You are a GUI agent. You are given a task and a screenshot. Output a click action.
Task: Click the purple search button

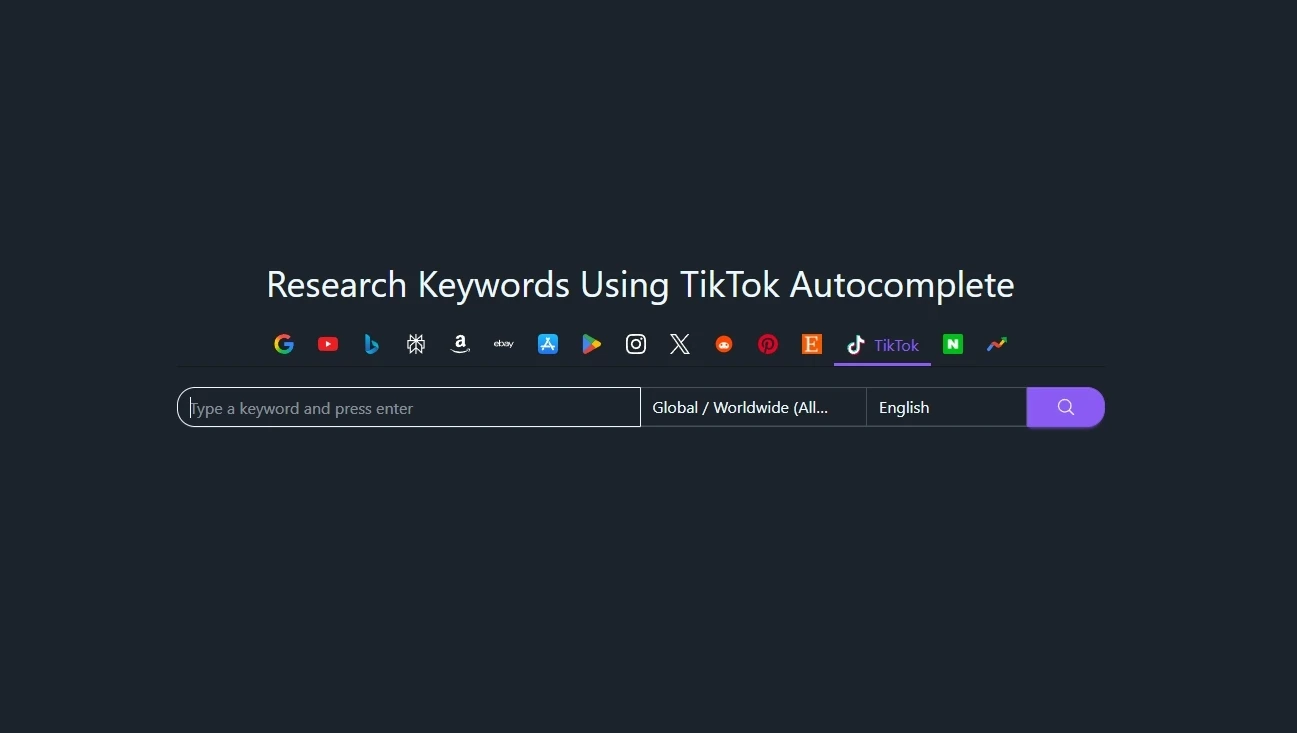pyautogui.click(x=1066, y=407)
